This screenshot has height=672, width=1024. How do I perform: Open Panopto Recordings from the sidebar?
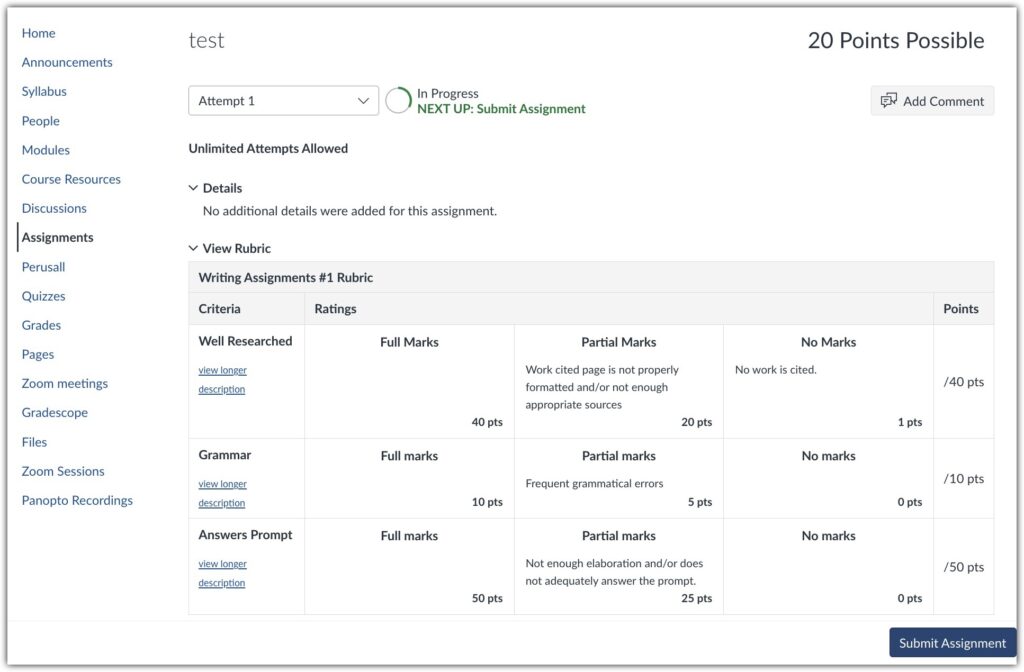[x=77, y=500]
